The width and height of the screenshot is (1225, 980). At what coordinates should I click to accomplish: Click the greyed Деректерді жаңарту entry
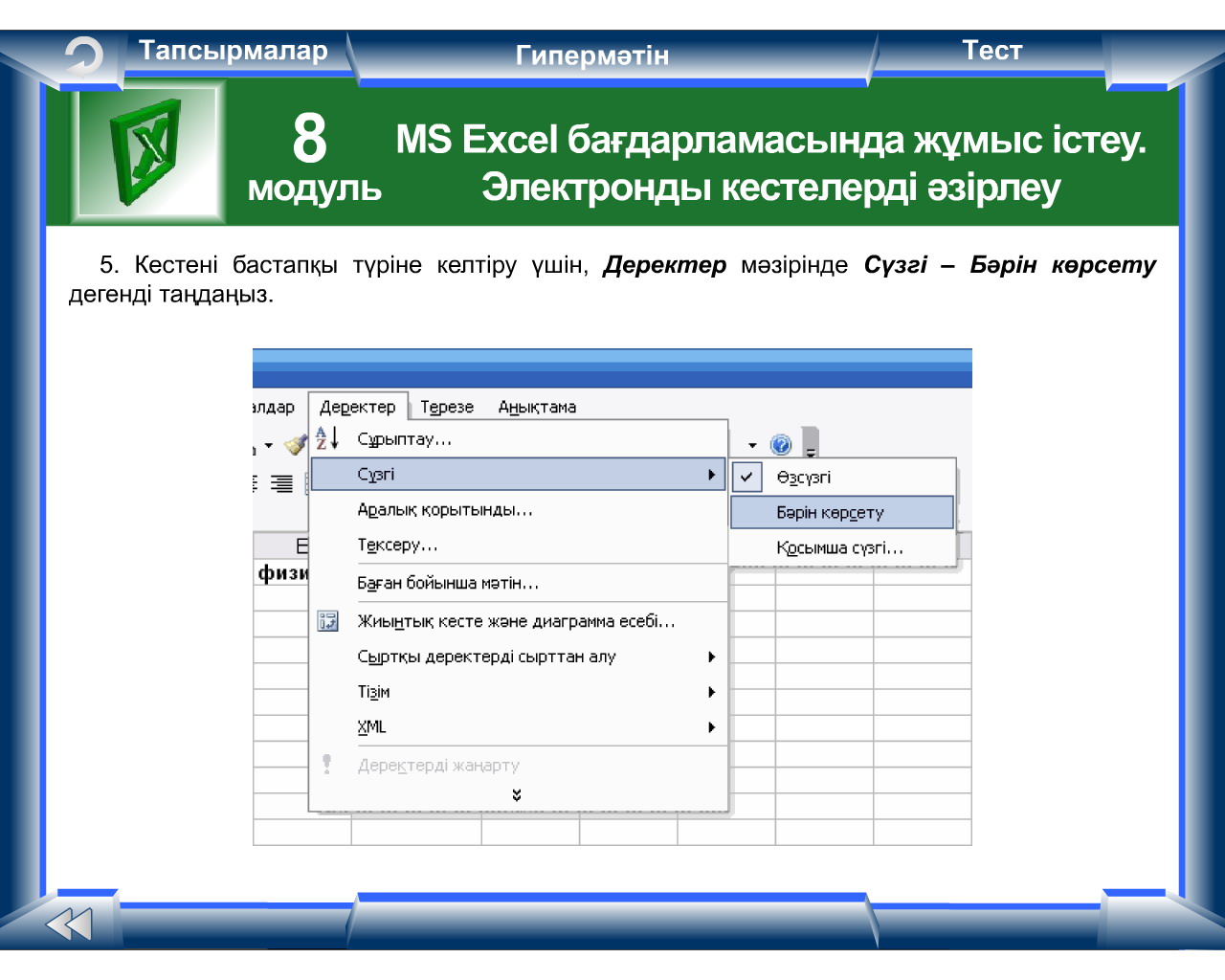click(519, 766)
